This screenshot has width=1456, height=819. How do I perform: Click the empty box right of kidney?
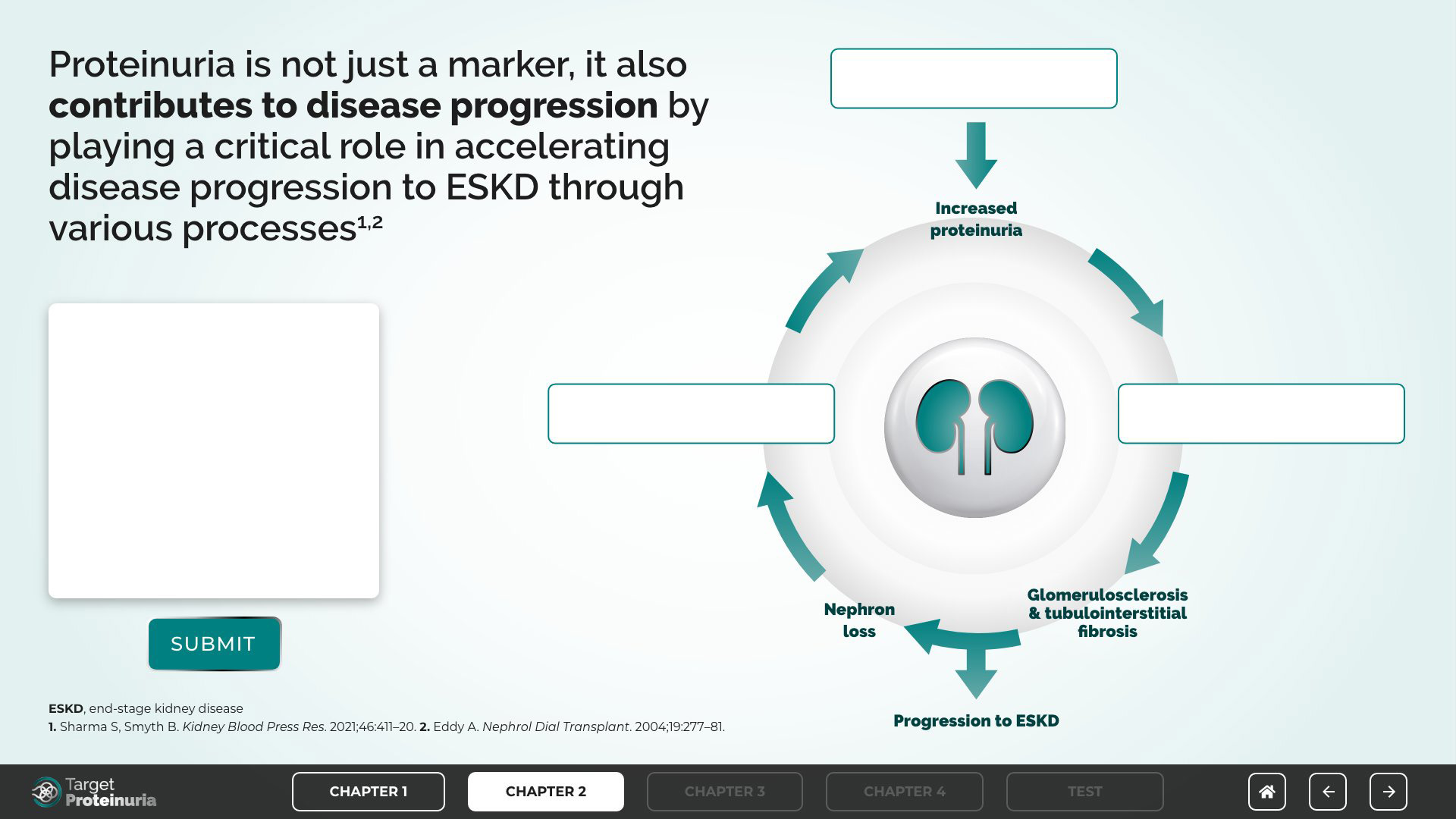pos(1260,413)
